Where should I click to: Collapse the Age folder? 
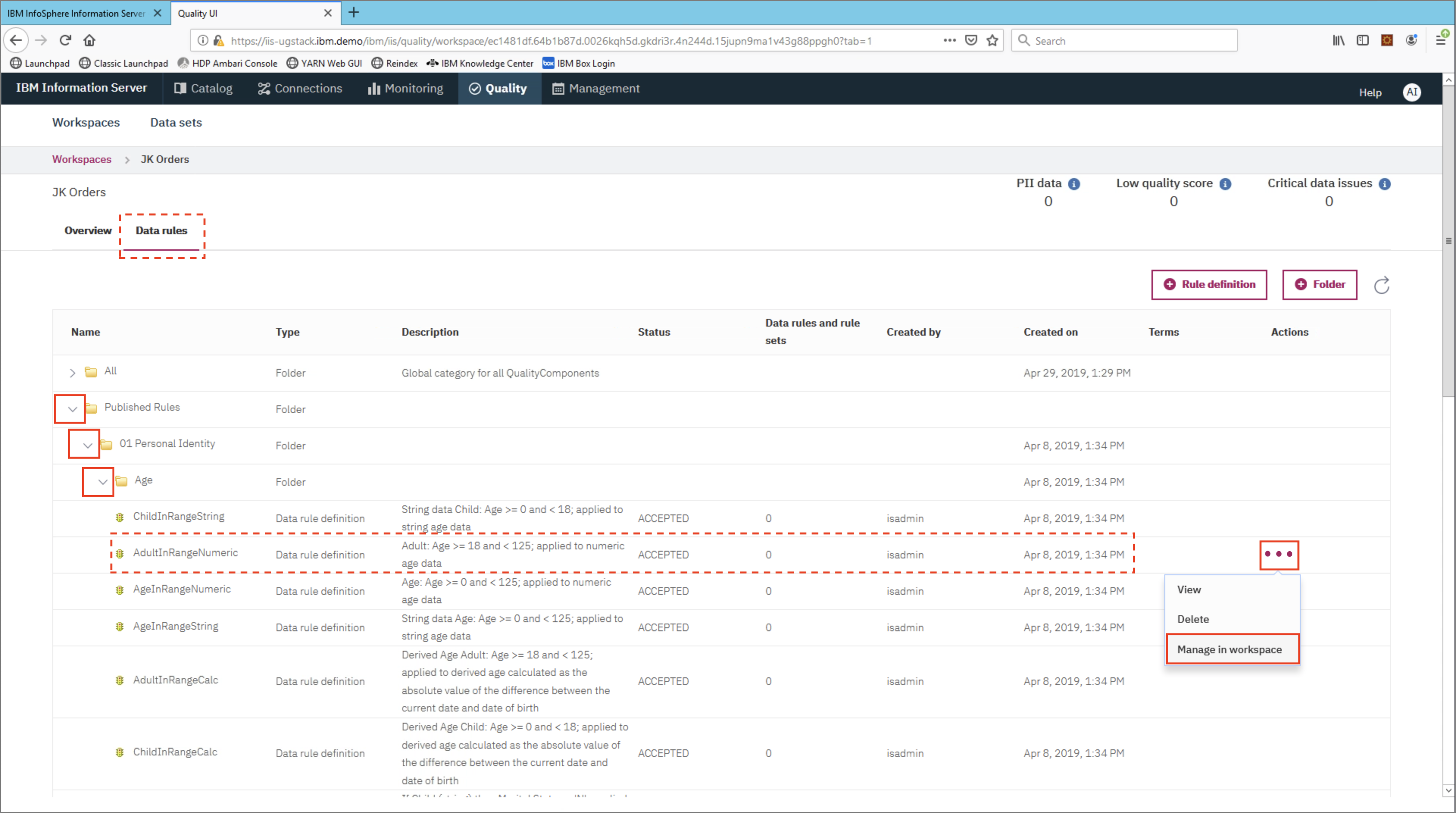click(x=102, y=482)
